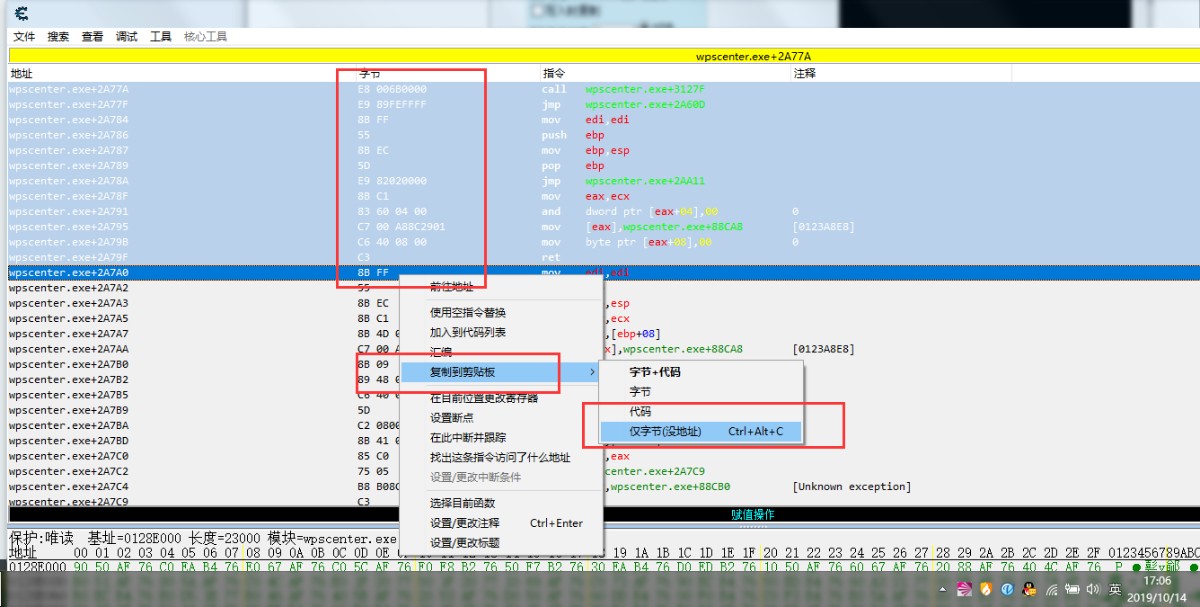Open the 搜索 menu

(x=58, y=36)
